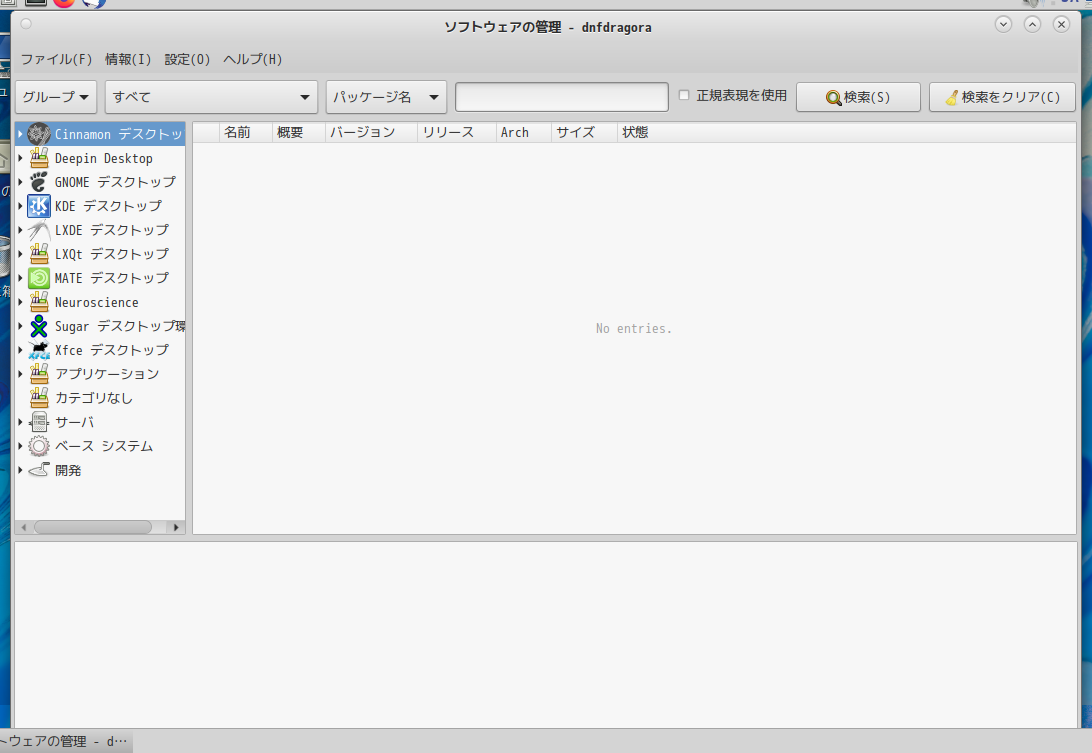Open the ヘルプ(H) menu
1092x753 pixels.
point(253,59)
